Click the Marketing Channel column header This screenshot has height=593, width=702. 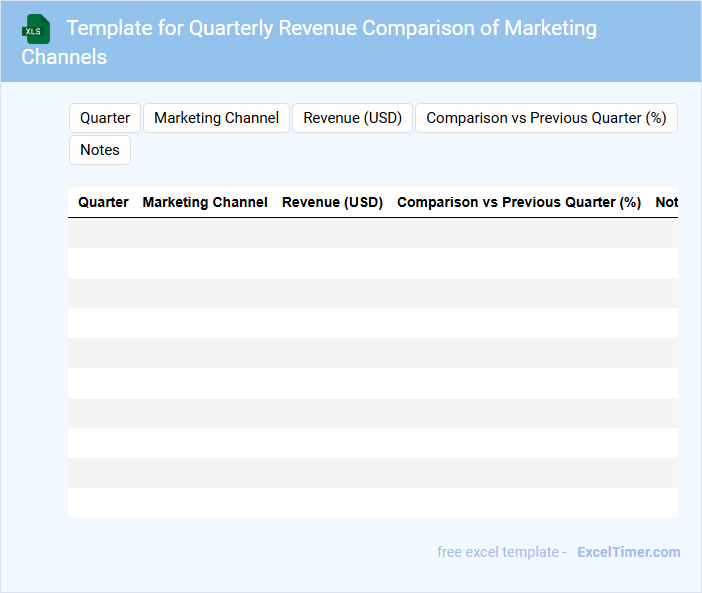pyautogui.click(x=205, y=202)
